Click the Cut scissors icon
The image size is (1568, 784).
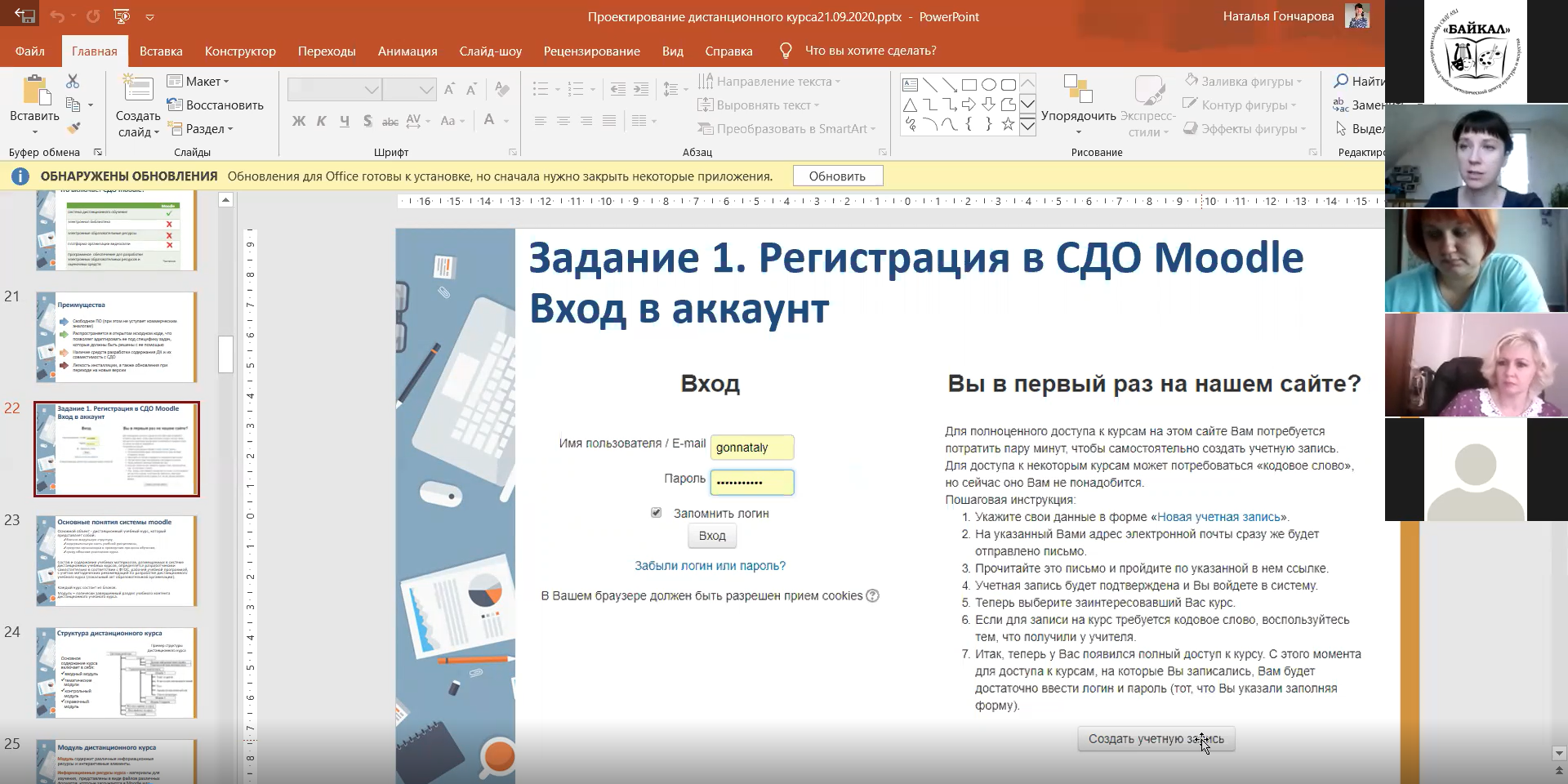pyautogui.click(x=73, y=82)
